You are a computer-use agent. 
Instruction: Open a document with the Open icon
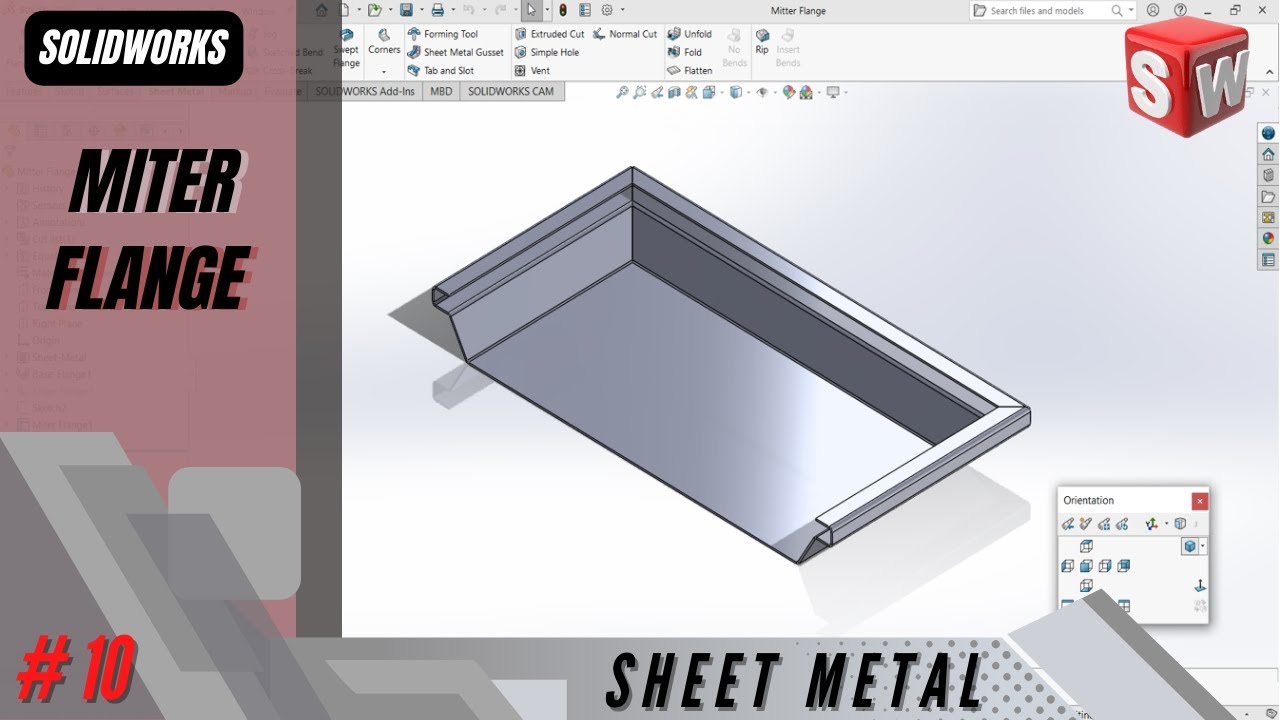tap(374, 10)
